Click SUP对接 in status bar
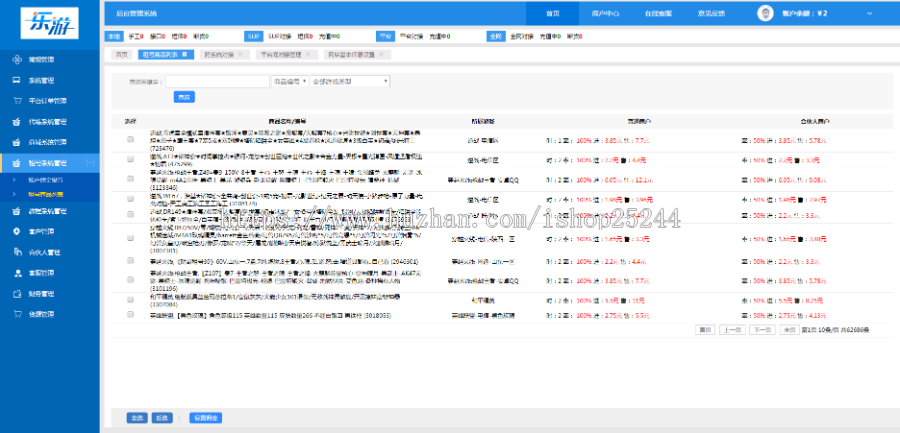The image size is (900, 433). pos(280,36)
